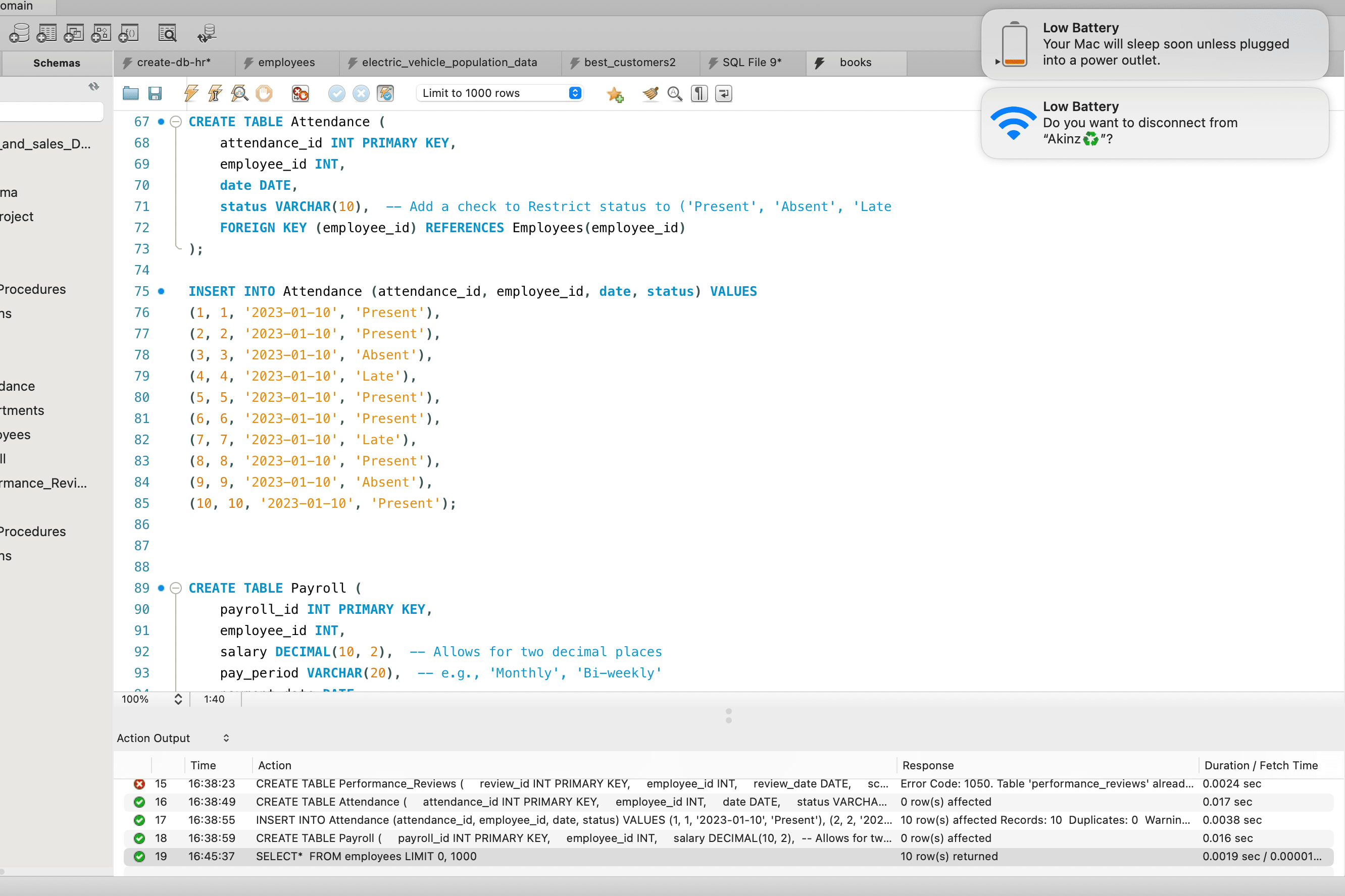Execute the SQL script with the lightning icon
The height and width of the screenshot is (896, 1345).
click(x=191, y=93)
